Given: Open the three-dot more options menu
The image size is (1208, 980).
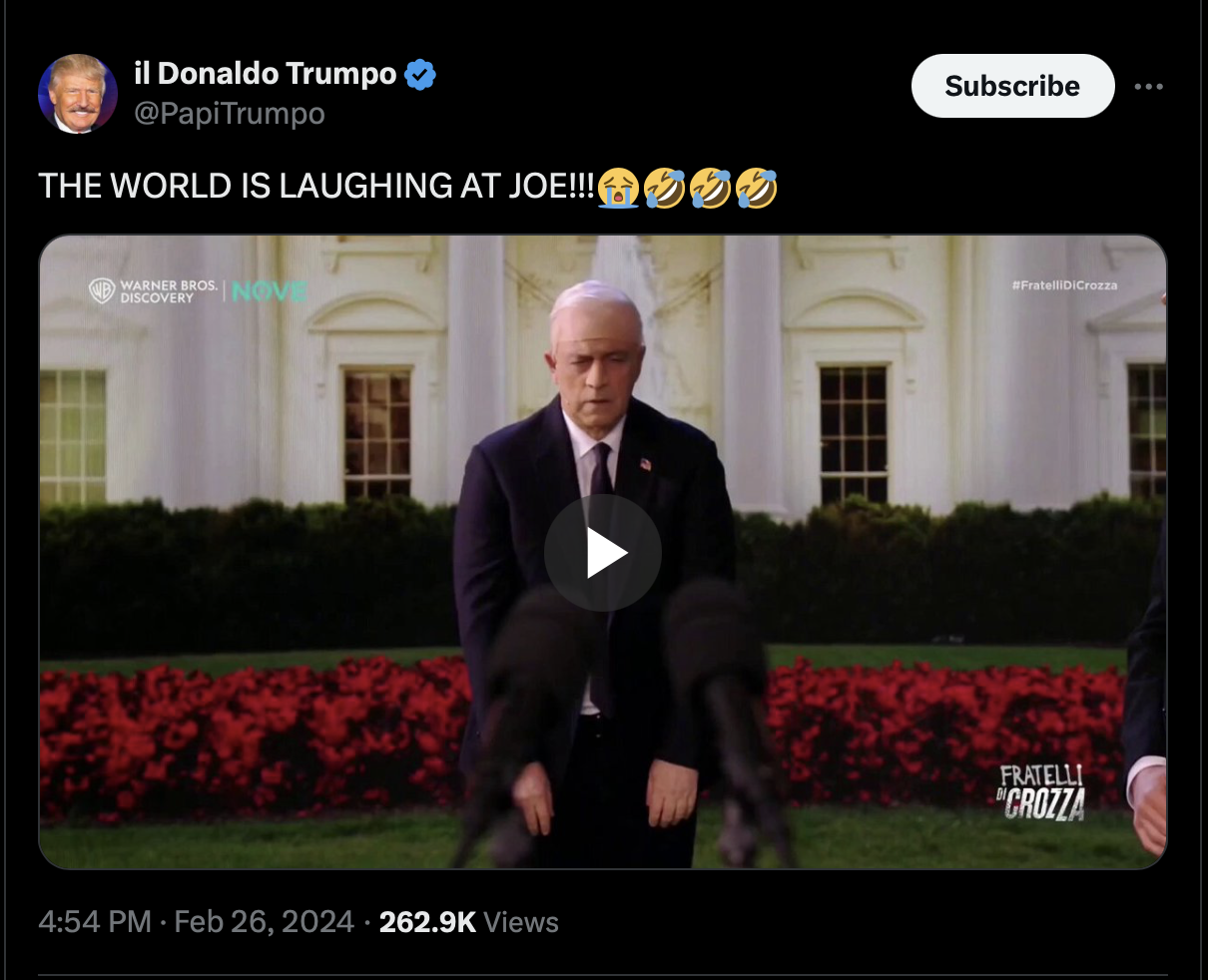Looking at the screenshot, I should (x=1149, y=87).
